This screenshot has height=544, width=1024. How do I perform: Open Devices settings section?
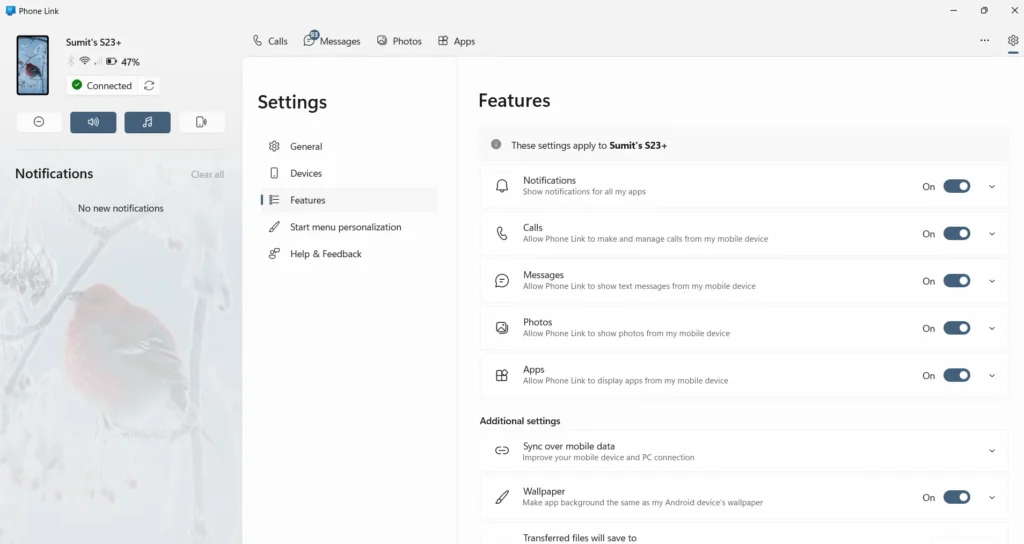[x=349, y=173]
